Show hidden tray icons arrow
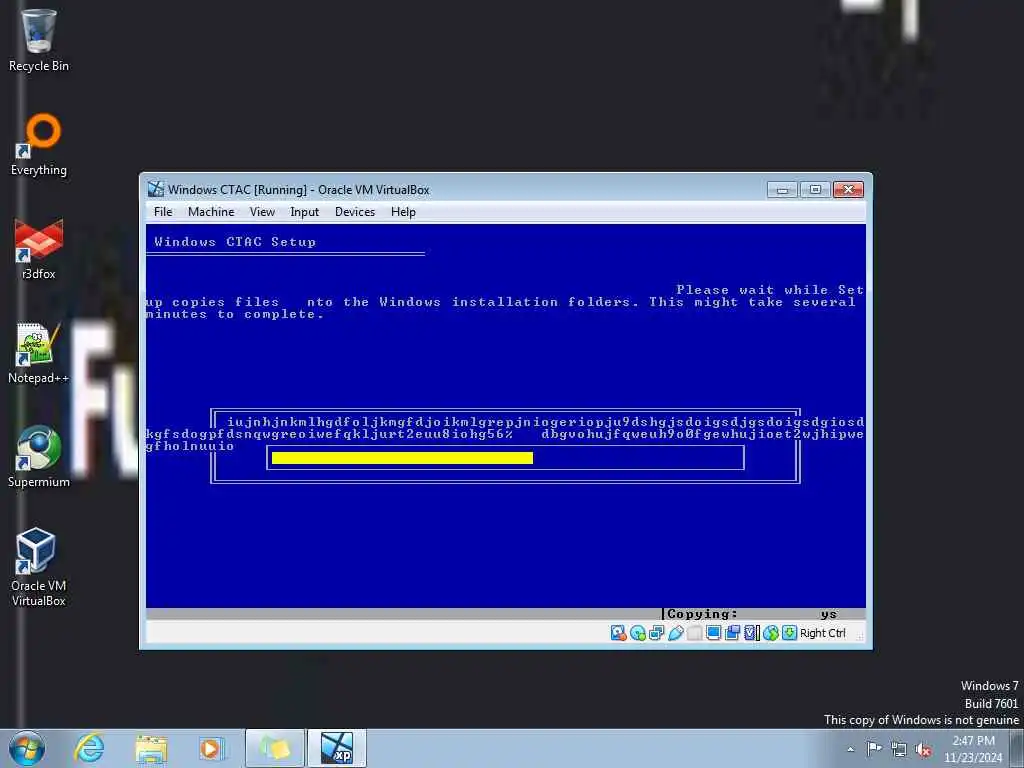 click(x=850, y=749)
